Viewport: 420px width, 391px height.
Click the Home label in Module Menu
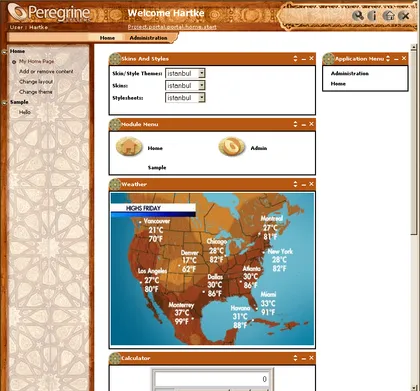(x=155, y=148)
